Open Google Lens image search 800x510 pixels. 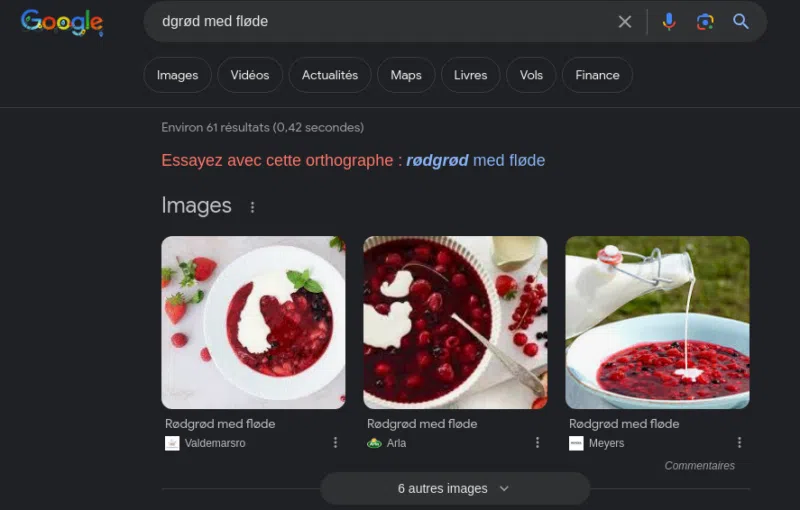(705, 22)
